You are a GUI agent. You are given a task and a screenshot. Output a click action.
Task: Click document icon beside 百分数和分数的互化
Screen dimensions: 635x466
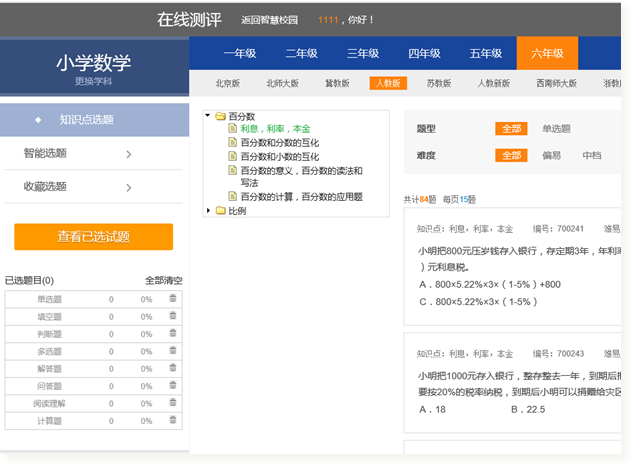pos(232,143)
